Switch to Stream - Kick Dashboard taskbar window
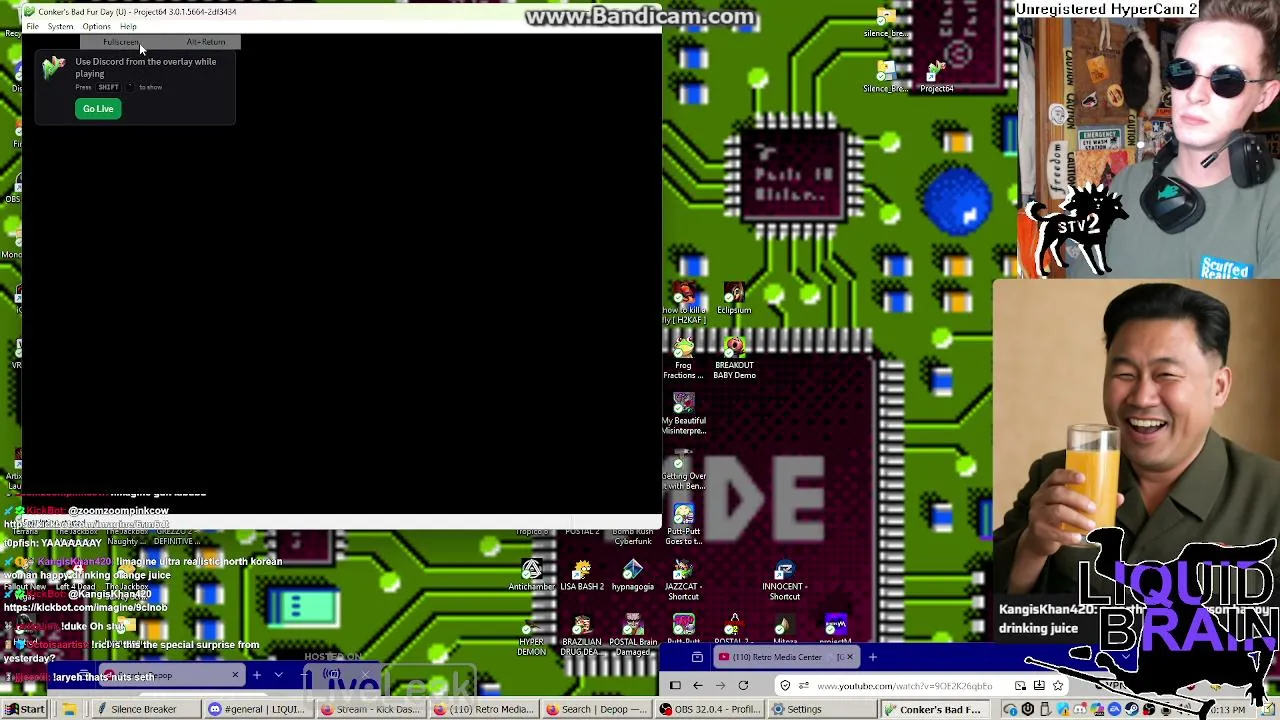The image size is (1280, 720). 370,709
